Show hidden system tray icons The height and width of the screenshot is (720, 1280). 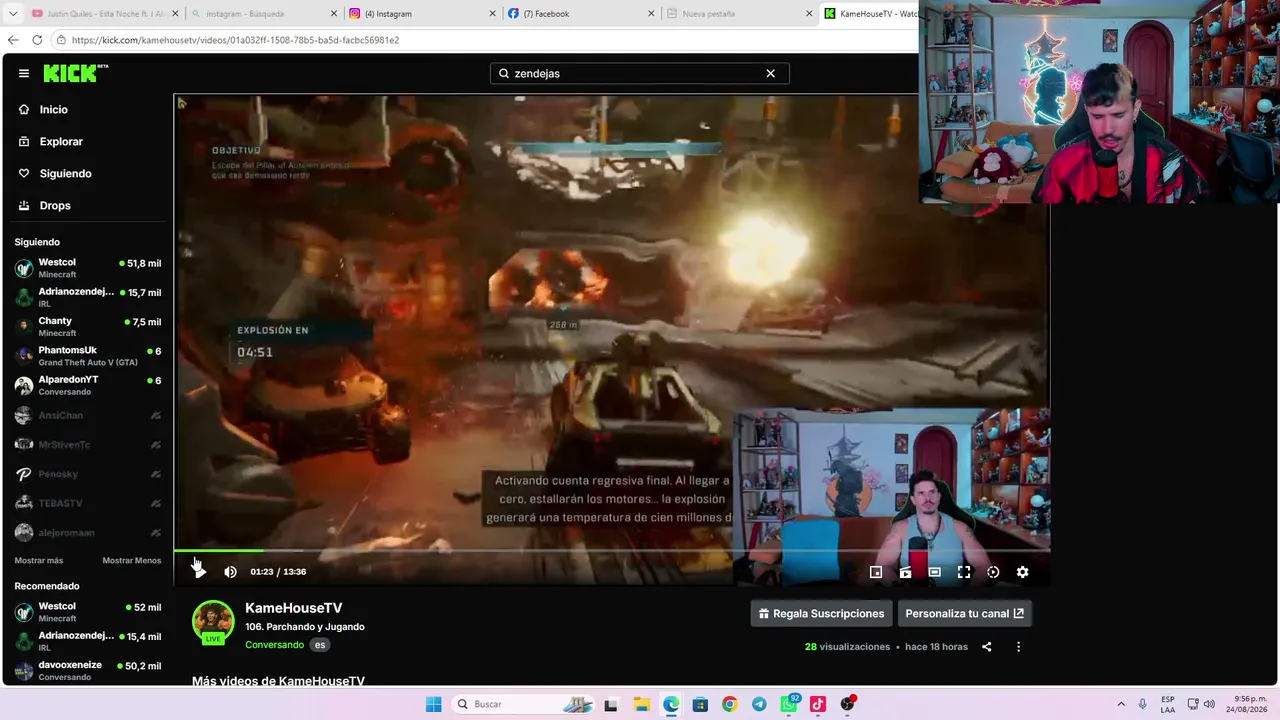pyautogui.click(x=1121, y=704)
